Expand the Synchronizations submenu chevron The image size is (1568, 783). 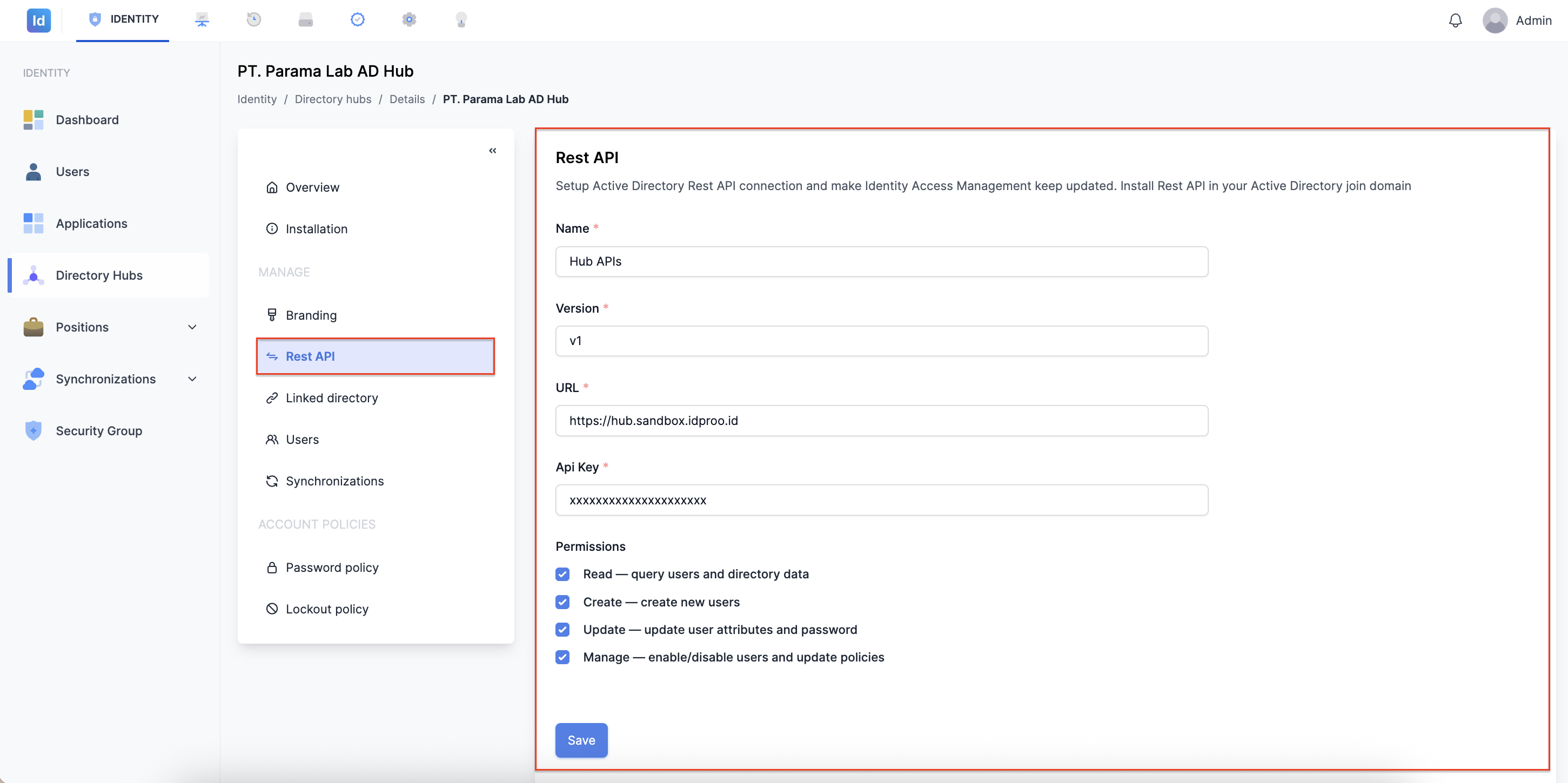coord(192,379)
